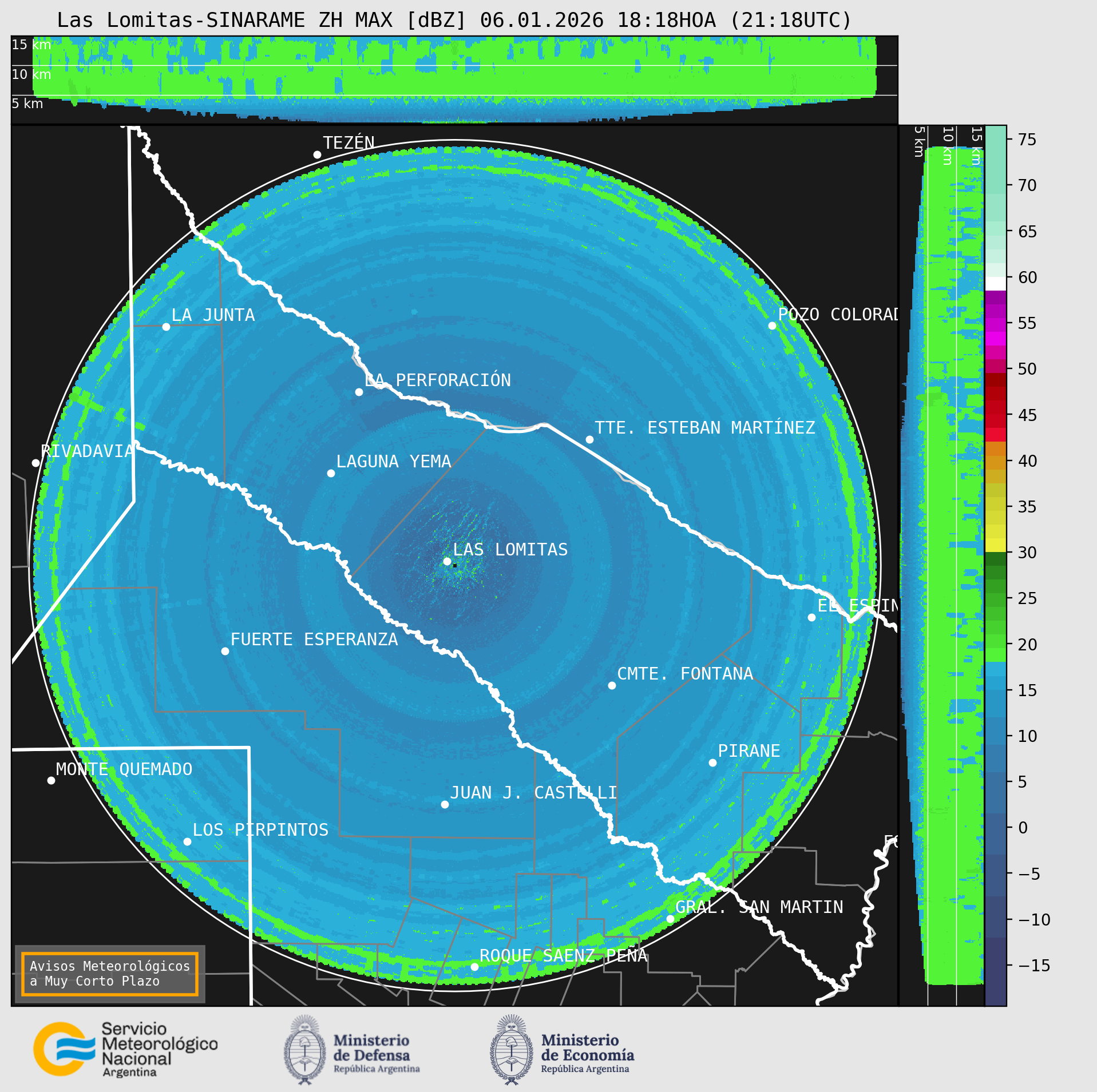Click the LA PERFORACIÓN map label
Image resolution: width=1097 pixels, height=1092 pixels.
pyautogui.click(x=438, y=380)
